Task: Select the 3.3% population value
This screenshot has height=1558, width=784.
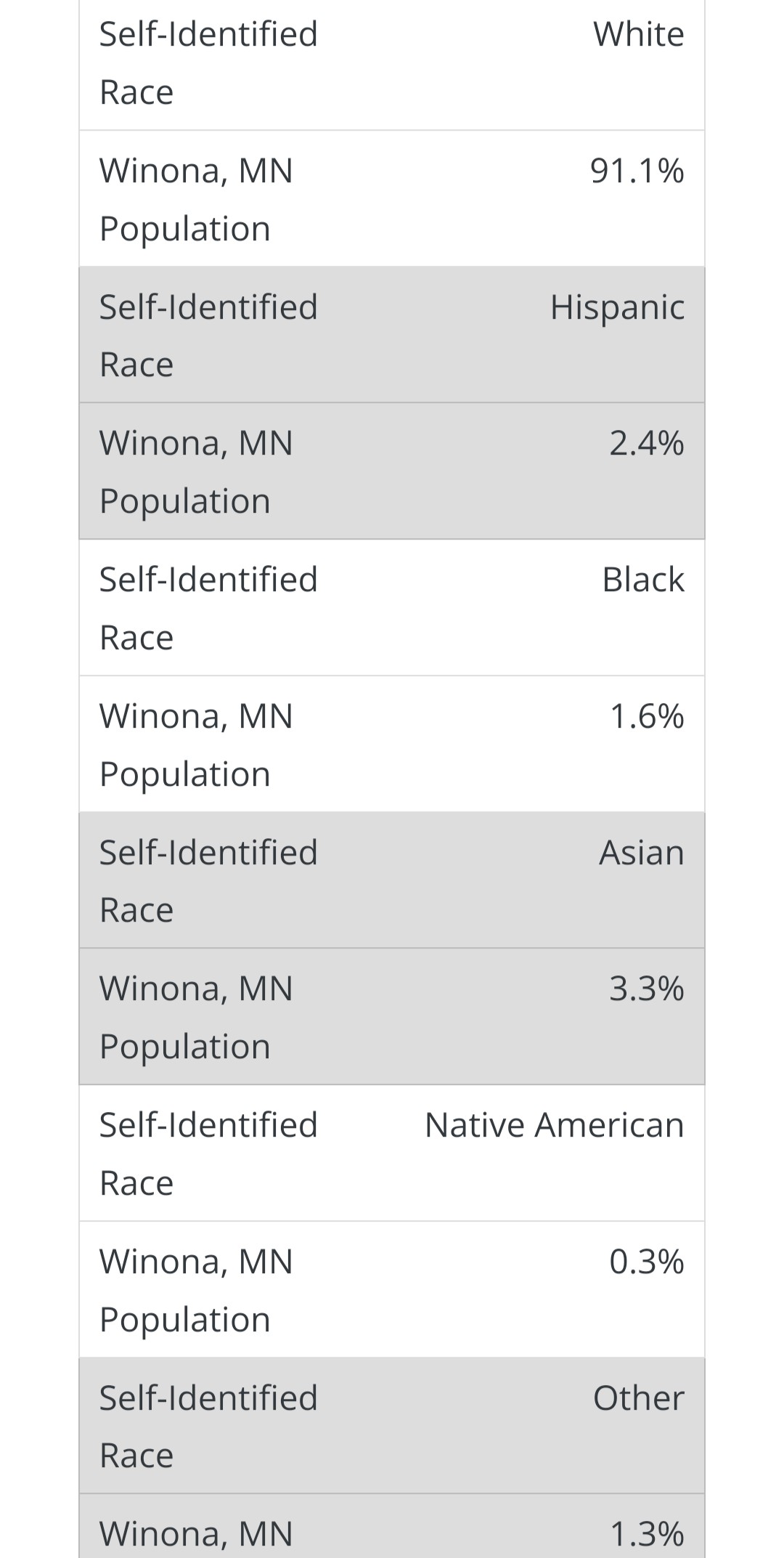Action: (646, 989)
